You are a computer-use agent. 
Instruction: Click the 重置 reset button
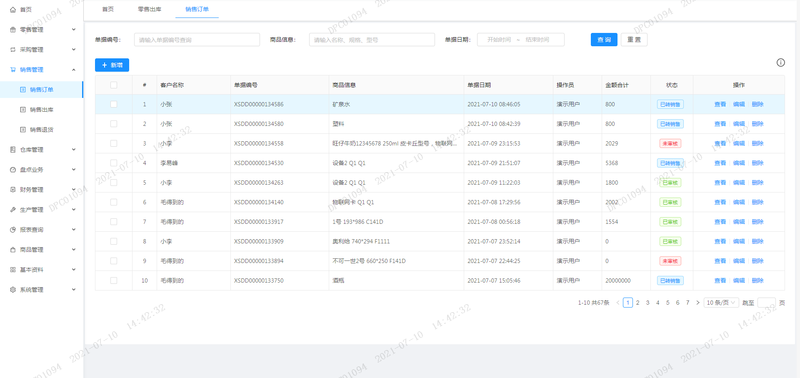[x=634, y=40]
